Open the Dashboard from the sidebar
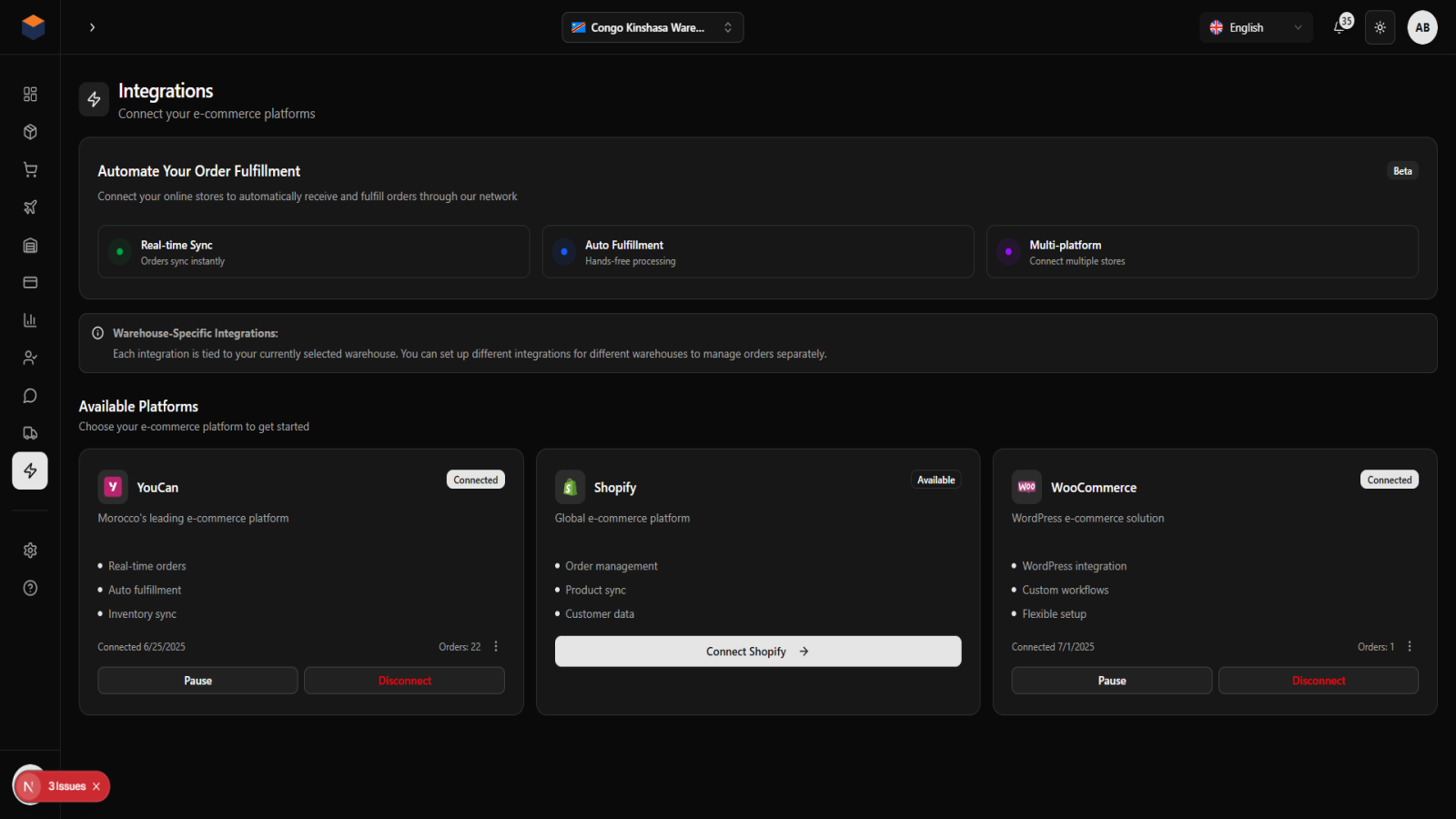Screen dimensions: 1456x819 point(30,94)
